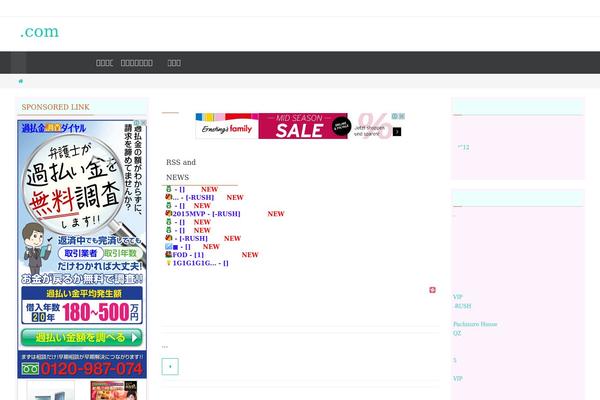Open the news link starting with "... - [-RUSH]"
The height and width of the screenshot is (400, 600).
tap(193, 198)
